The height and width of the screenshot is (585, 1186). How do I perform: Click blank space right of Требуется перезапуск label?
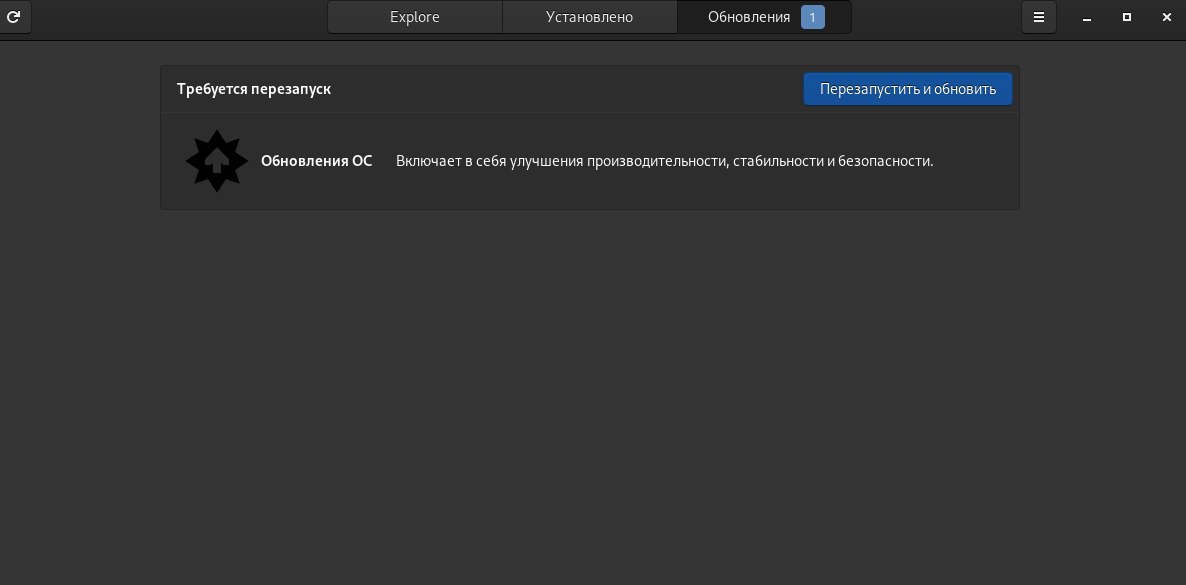coord(560,89)
